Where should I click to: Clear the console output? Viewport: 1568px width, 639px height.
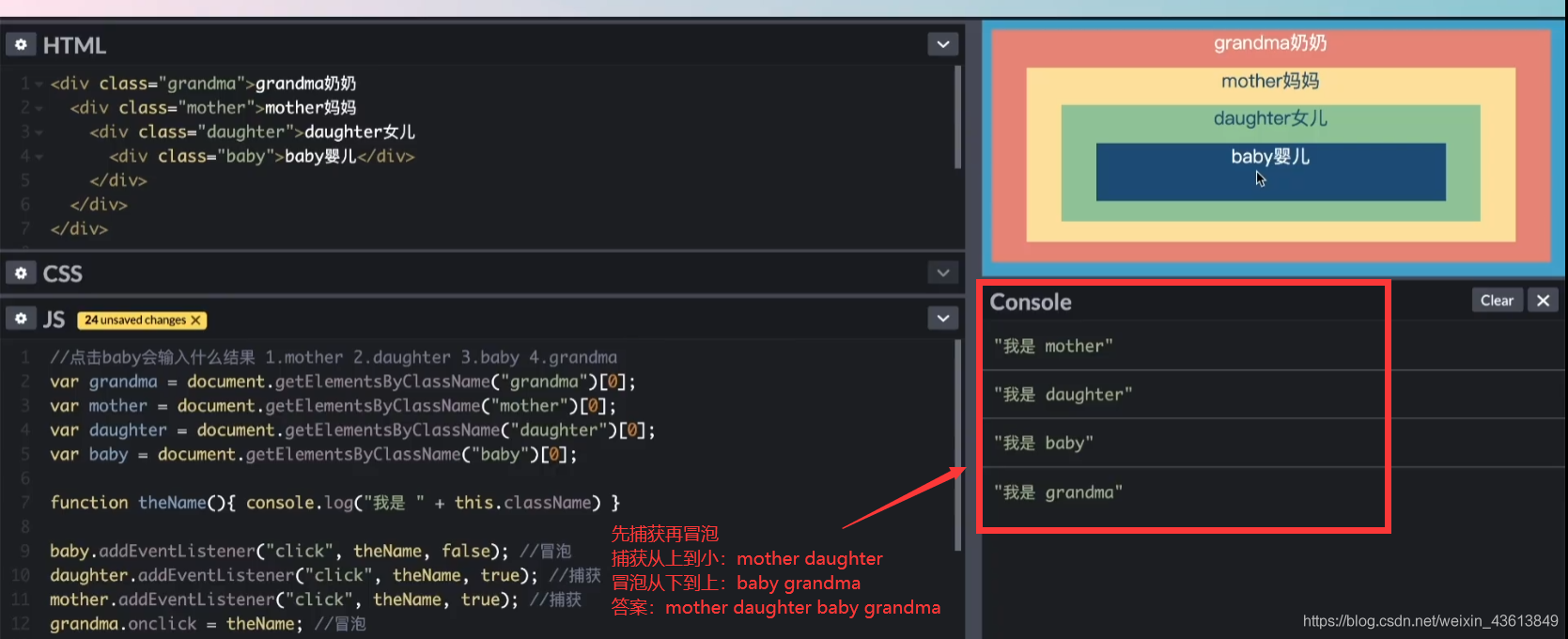coord(1497,301)
